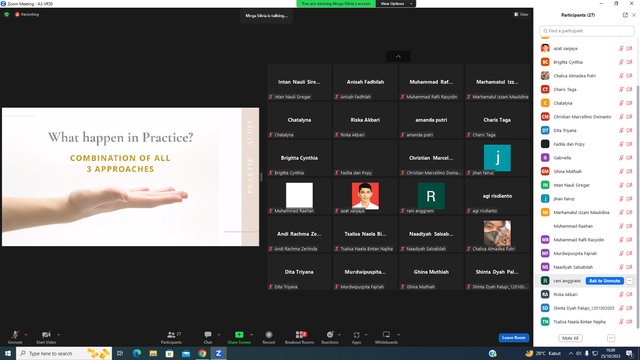Expand options arrow next to Share Screen
640x360 pixels.
pos(251,335)
